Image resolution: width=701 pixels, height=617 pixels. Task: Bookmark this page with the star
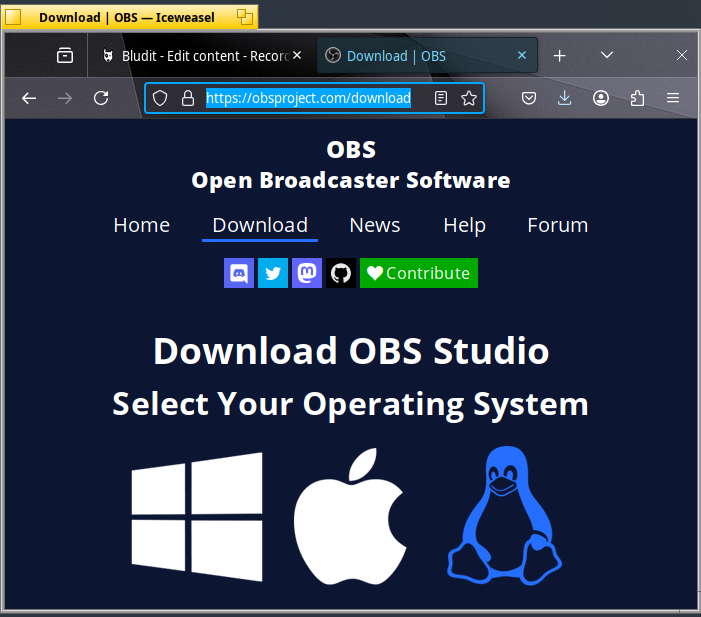(x=469, y=98)
